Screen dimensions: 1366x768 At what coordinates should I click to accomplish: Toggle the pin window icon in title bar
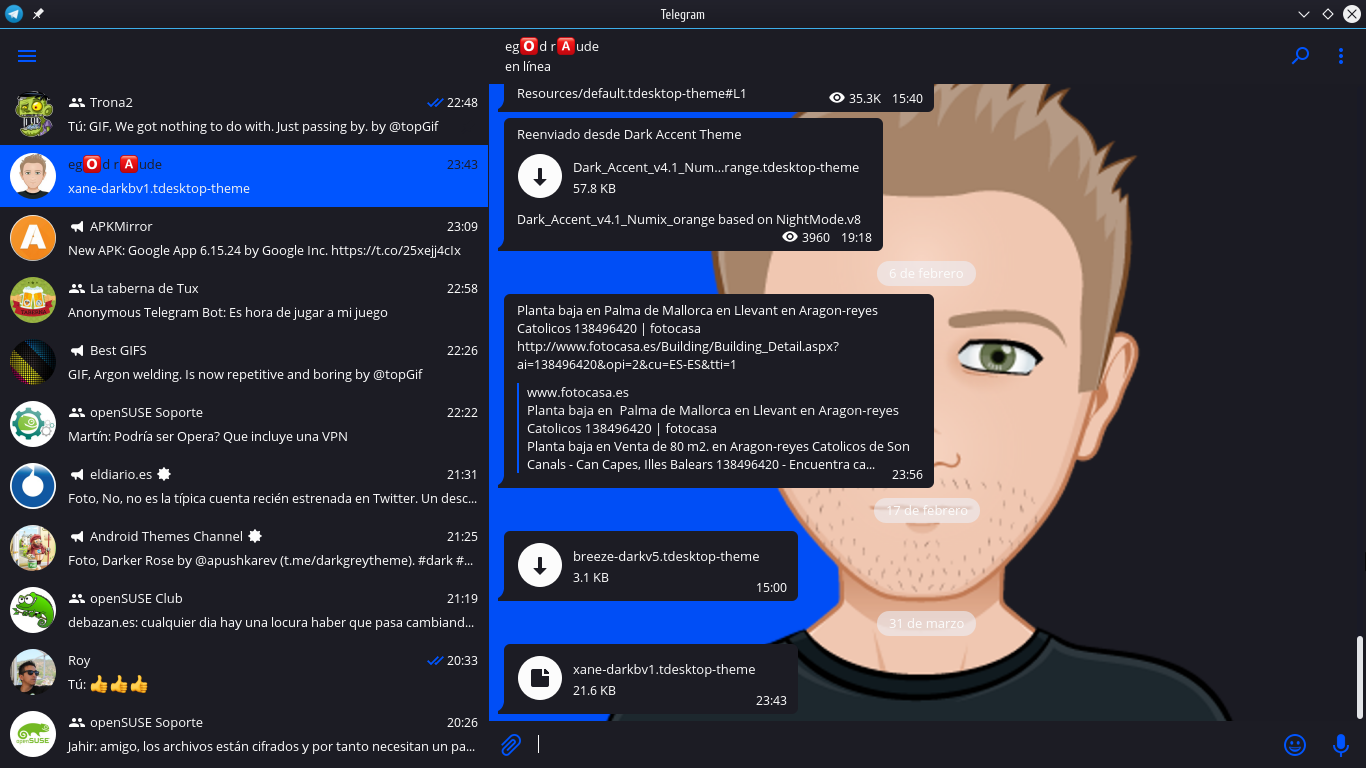point(38,14)
